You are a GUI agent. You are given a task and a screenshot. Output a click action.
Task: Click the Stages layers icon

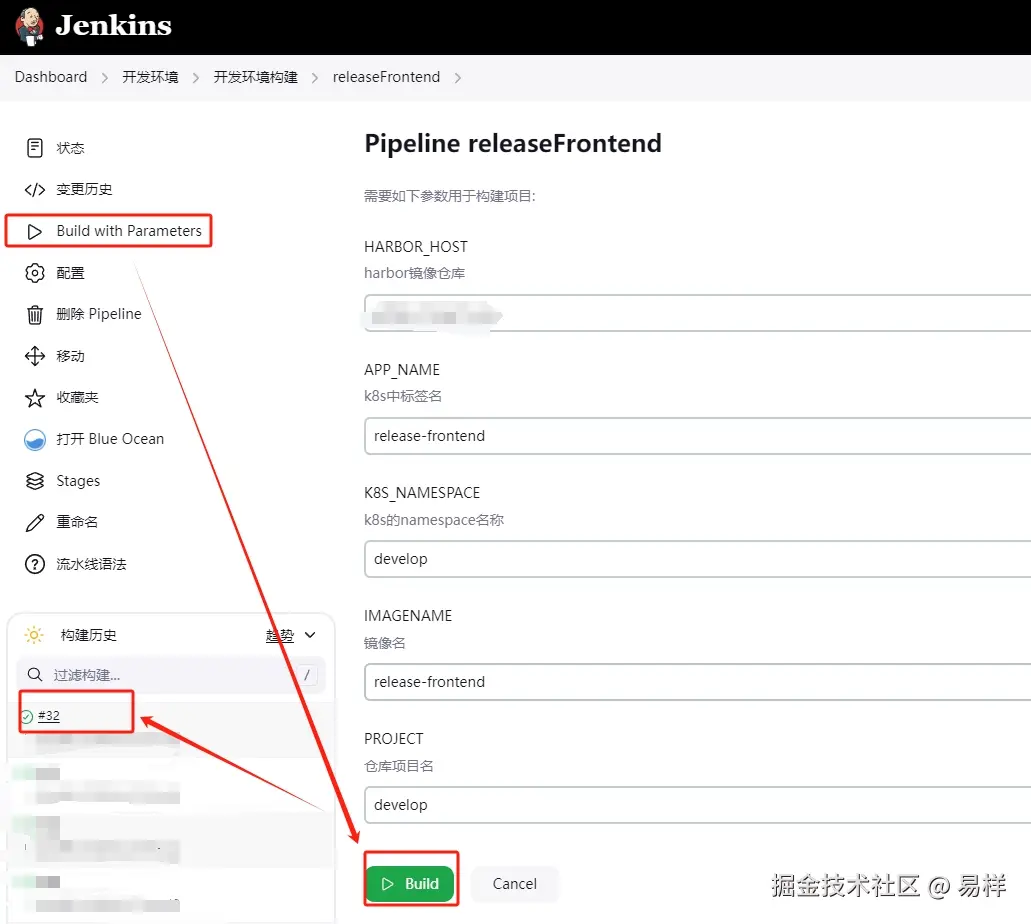coord(35,481)
